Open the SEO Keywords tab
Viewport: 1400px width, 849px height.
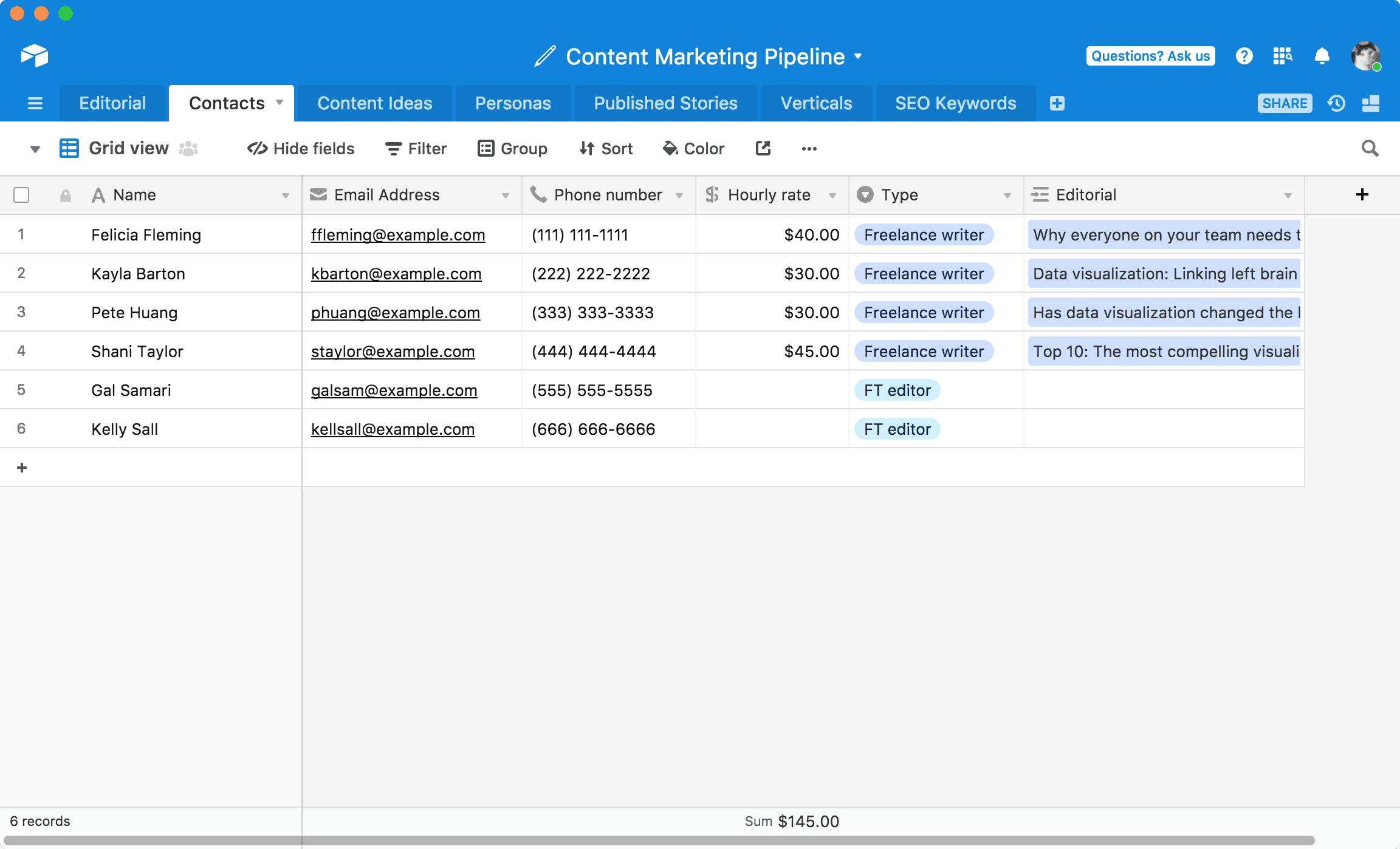click(x=955, y=103)
